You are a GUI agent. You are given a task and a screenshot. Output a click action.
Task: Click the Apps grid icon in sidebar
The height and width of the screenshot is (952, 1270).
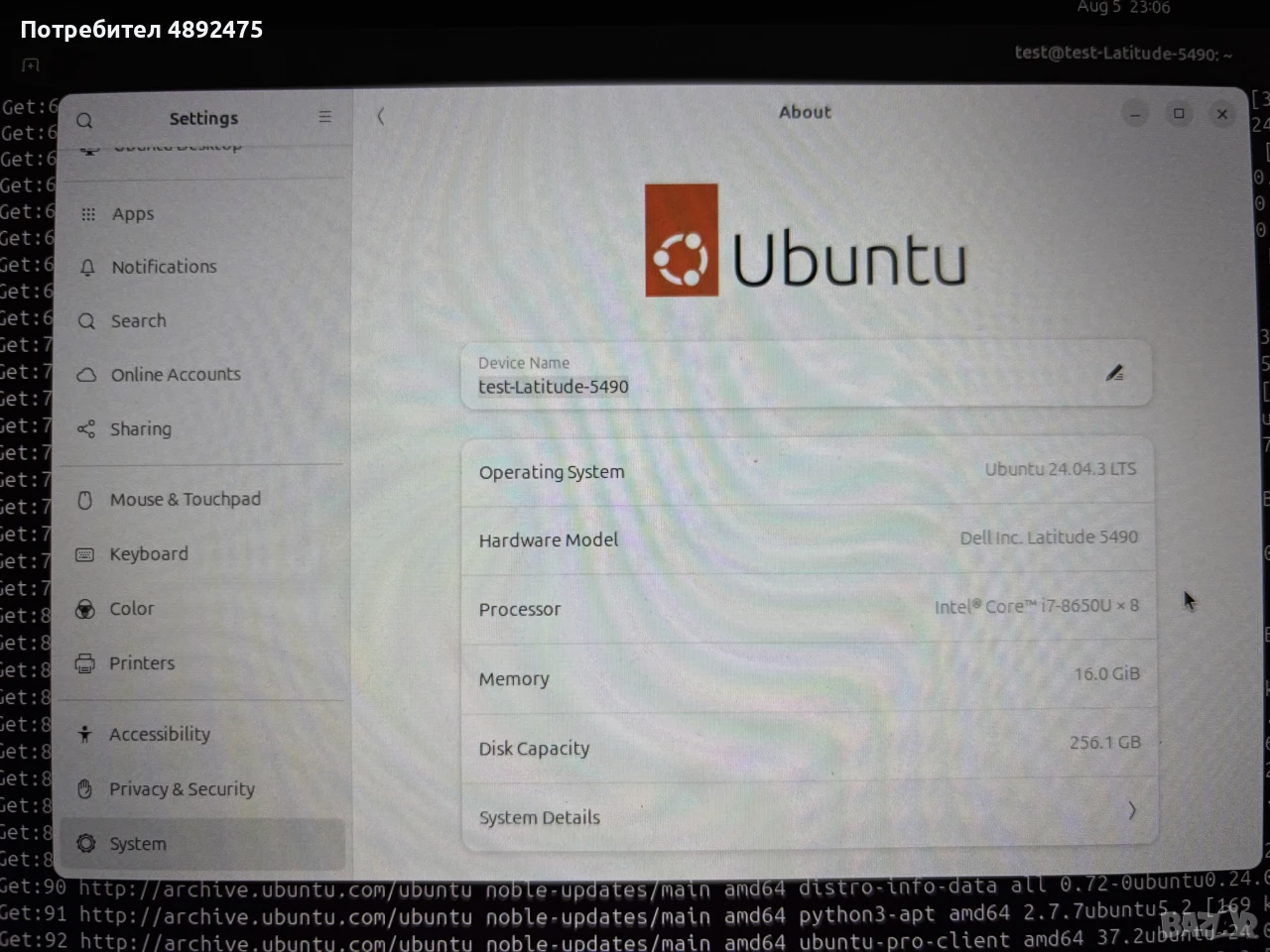[x=88, y=214]
